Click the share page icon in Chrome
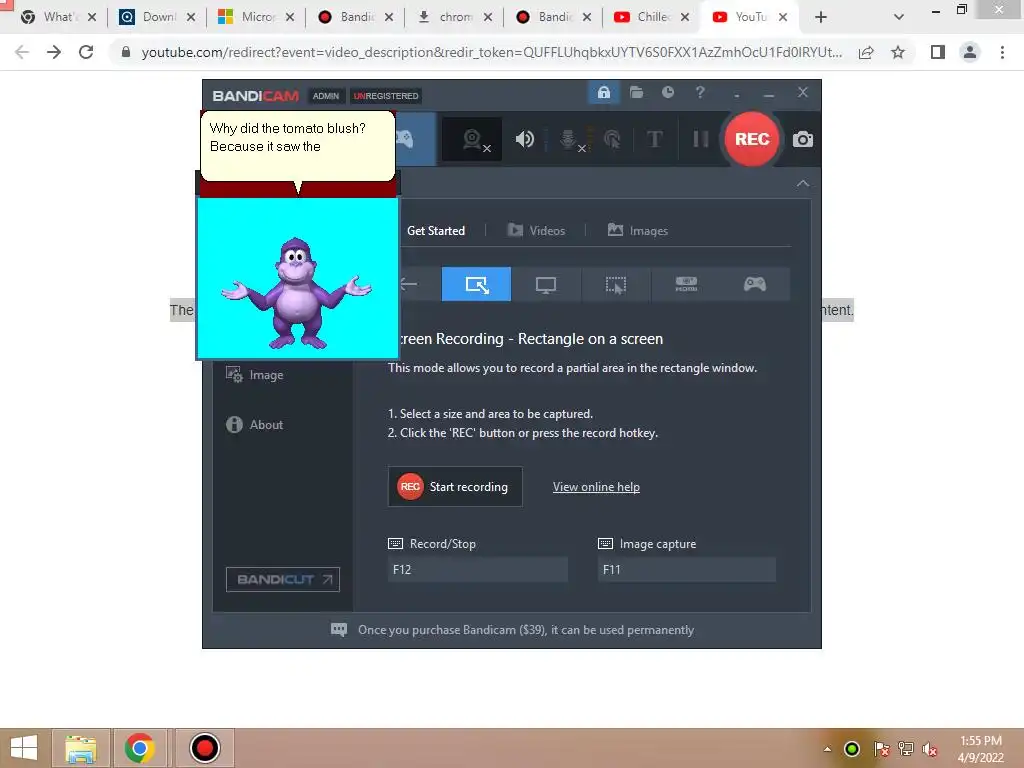Screen dimensions: 1024x768 (866, 52)
